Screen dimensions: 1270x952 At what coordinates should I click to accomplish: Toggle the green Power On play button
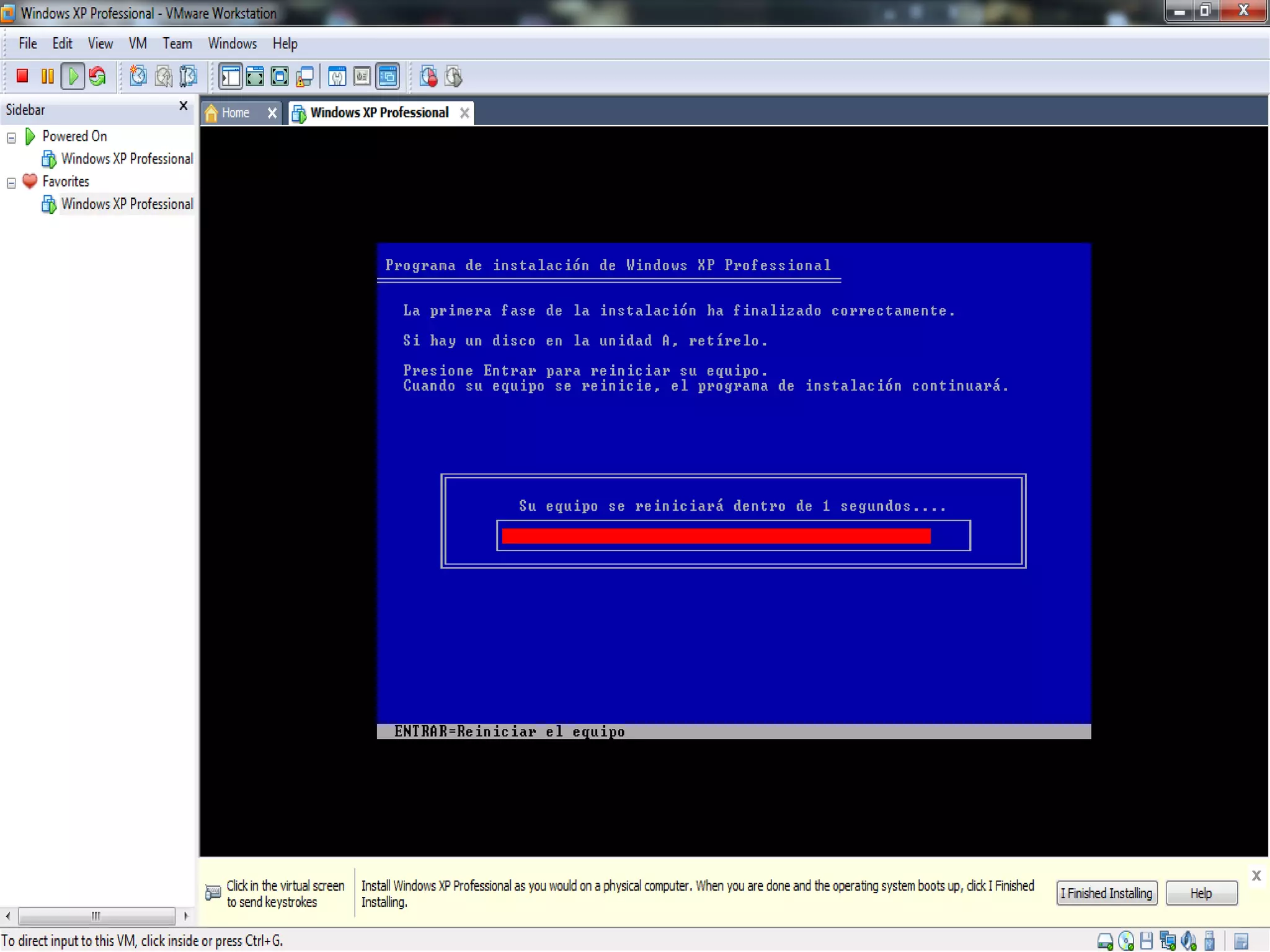tap(73, 76)
